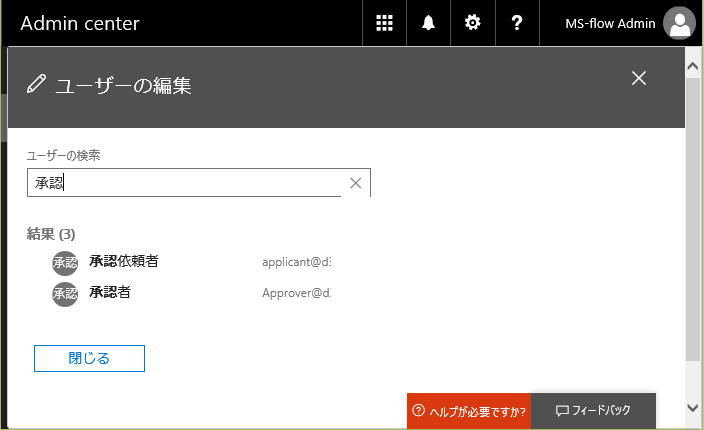
Task: Open the notifications bell
Action: pos(429,23)
